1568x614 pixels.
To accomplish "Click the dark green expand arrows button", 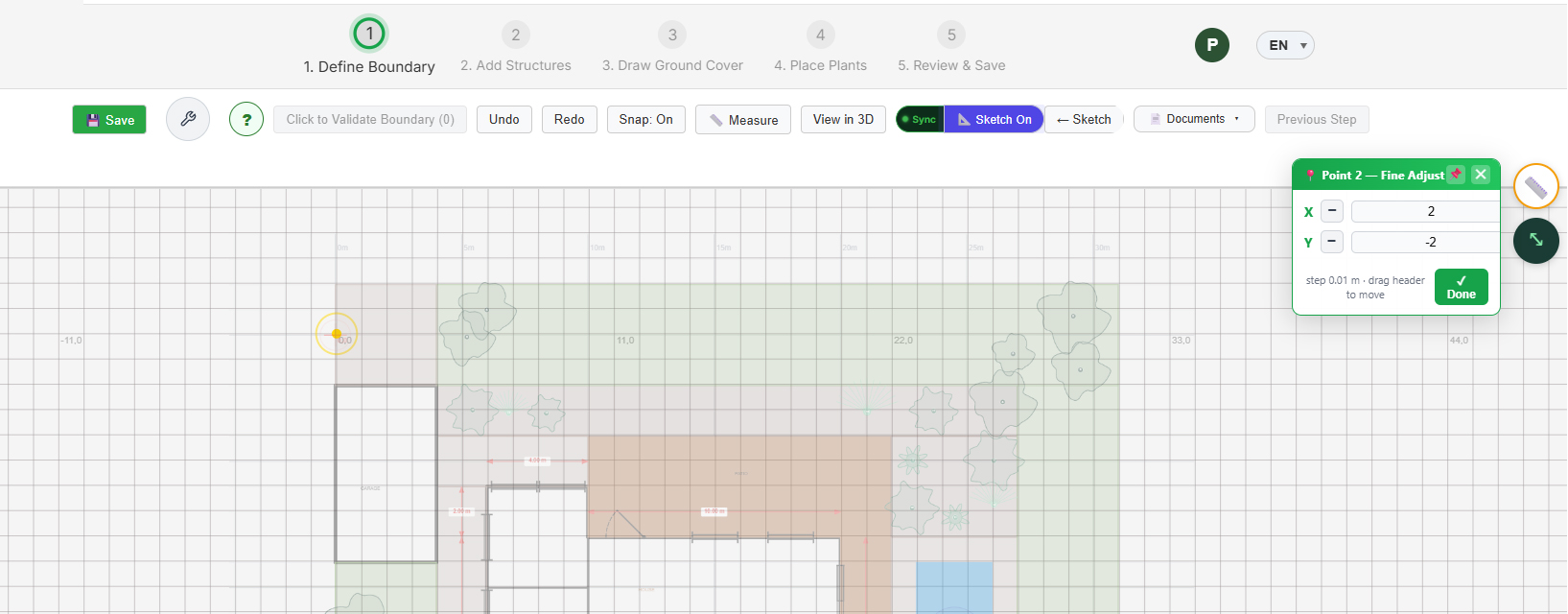I will point(1535,240).
